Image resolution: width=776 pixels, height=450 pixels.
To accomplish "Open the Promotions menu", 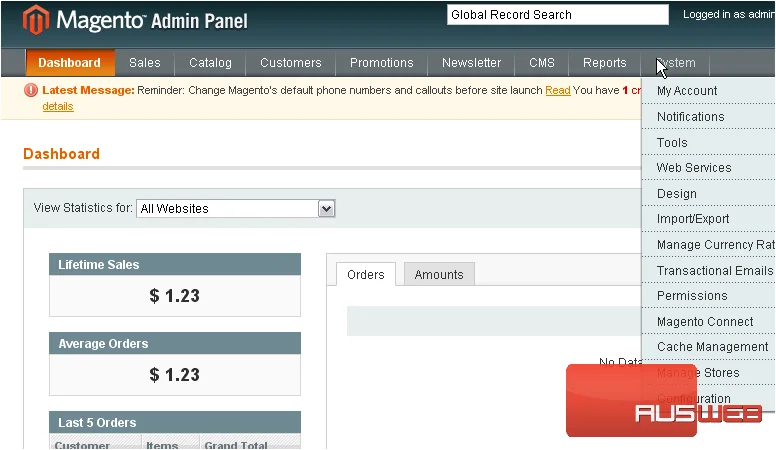I will click(382, 63).
